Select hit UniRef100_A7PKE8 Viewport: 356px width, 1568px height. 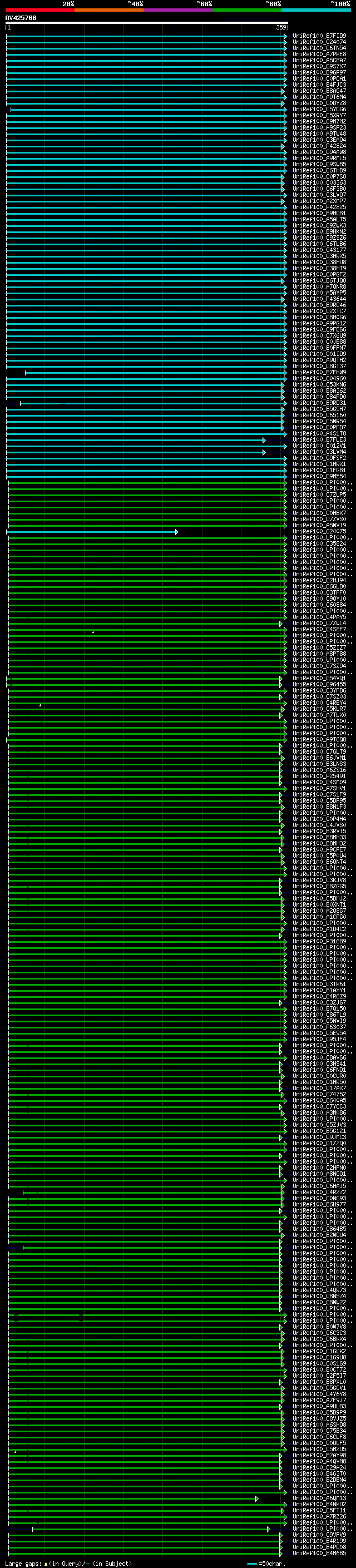coord(319,54)
